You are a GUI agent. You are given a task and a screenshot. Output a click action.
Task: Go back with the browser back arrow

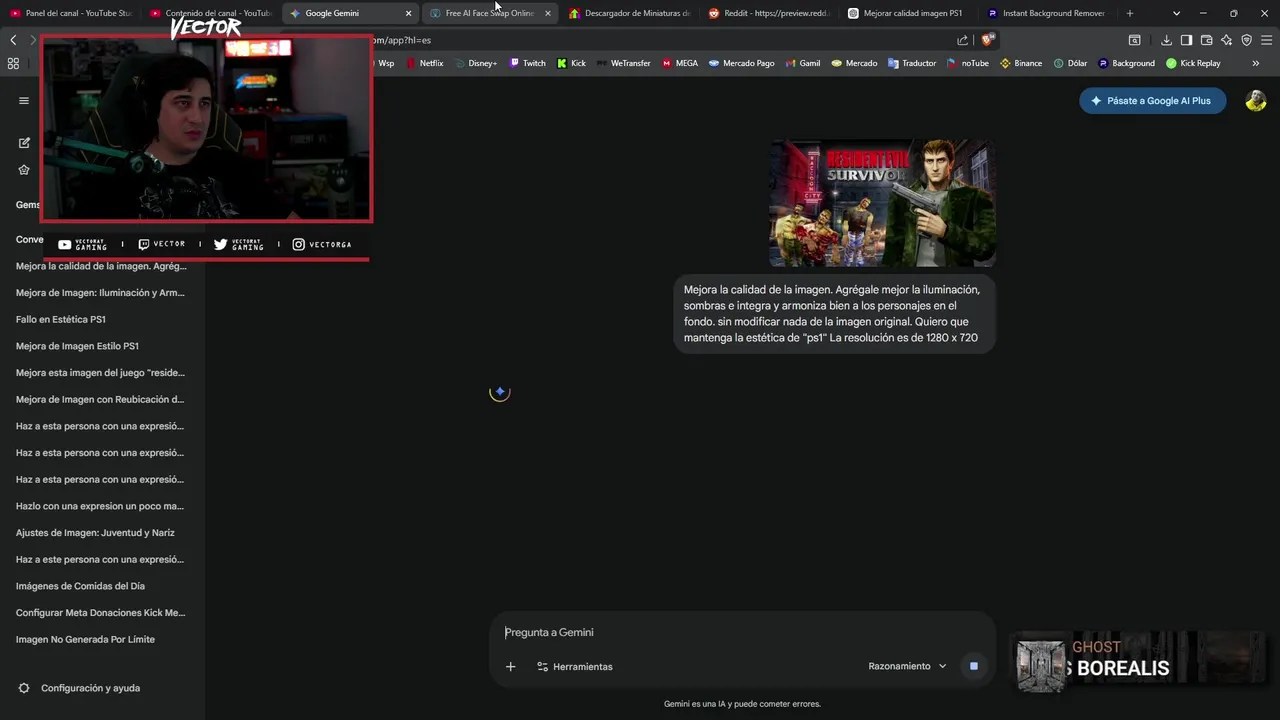[13, 40]
